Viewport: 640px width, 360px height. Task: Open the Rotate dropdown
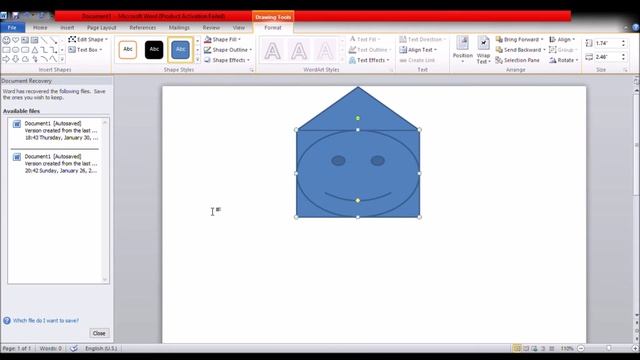point(564,60)
